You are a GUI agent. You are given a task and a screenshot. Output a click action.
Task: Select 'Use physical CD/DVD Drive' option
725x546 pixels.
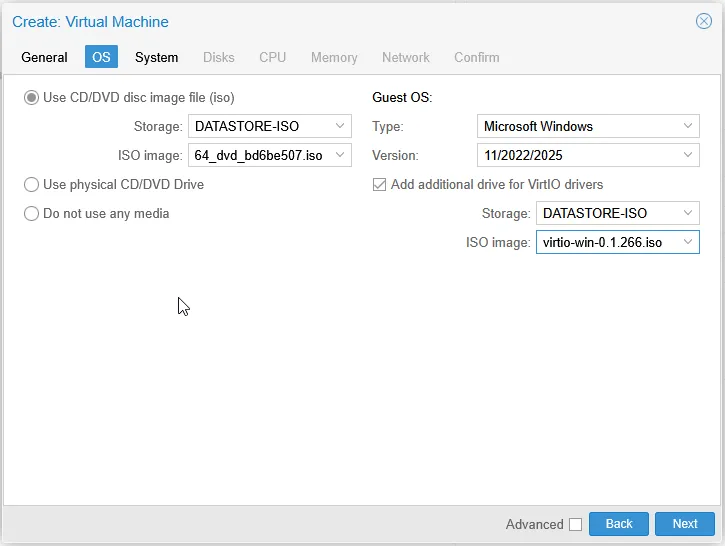[x=32, y=185]
